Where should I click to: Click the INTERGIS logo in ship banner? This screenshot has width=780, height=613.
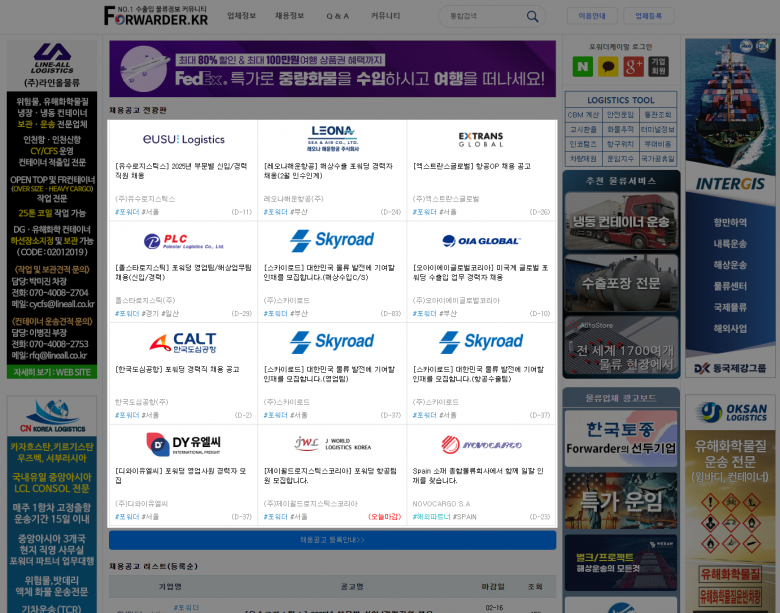coord(730,184)
